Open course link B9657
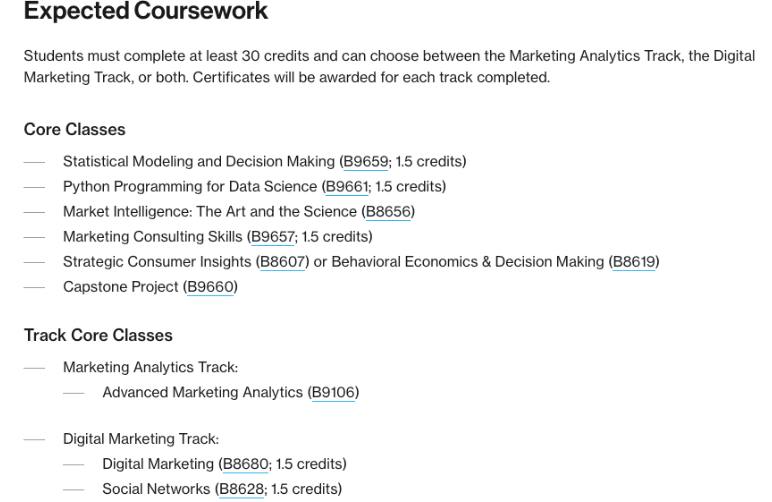The image size is (772, 502). pos(272,237)
